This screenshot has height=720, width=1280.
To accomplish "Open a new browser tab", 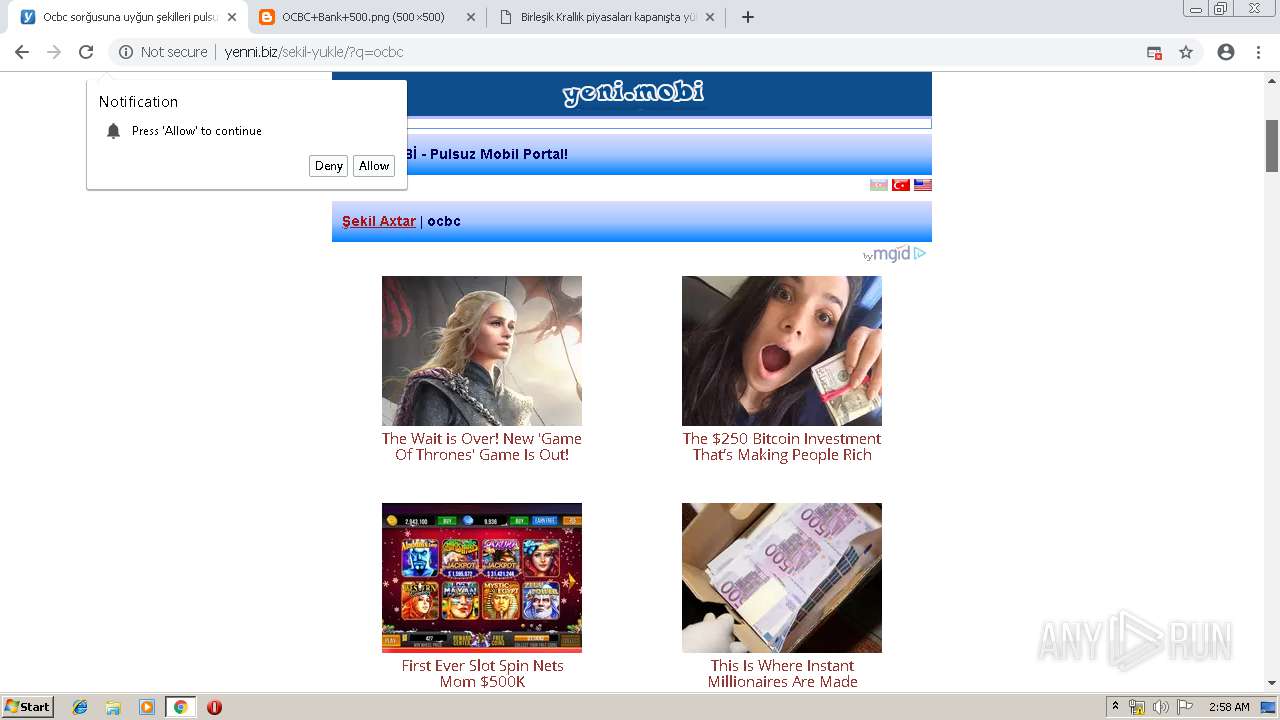I will [x=748, y=17].
